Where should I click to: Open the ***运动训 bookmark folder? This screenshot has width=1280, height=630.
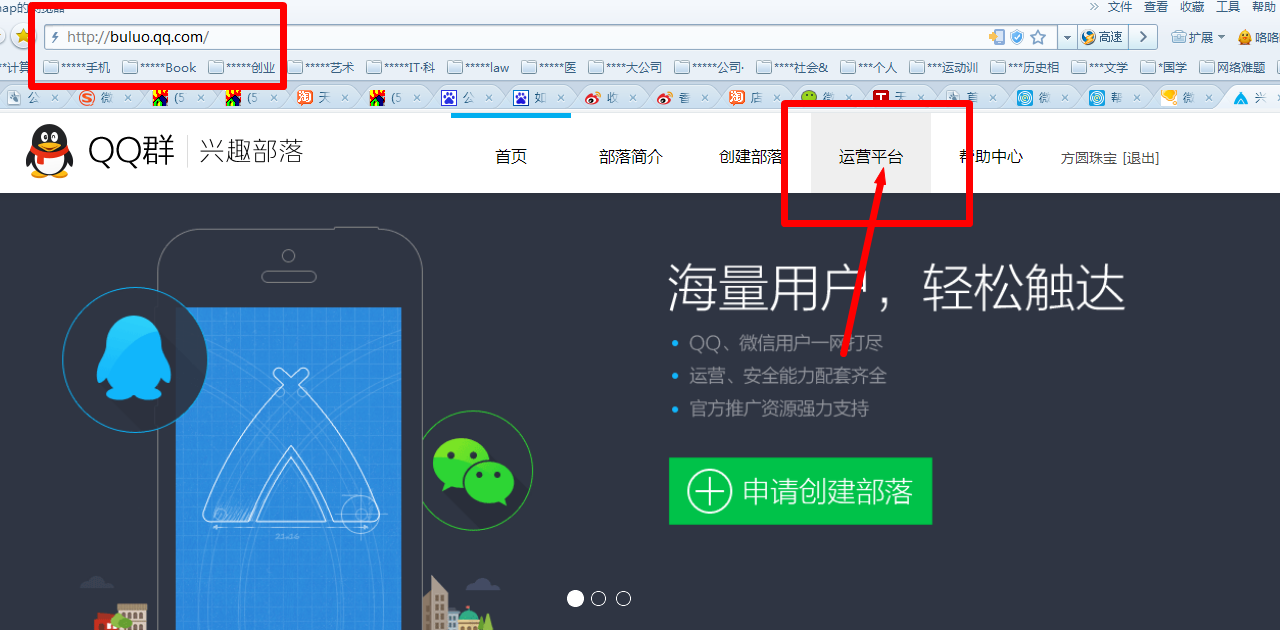(943, 67)
